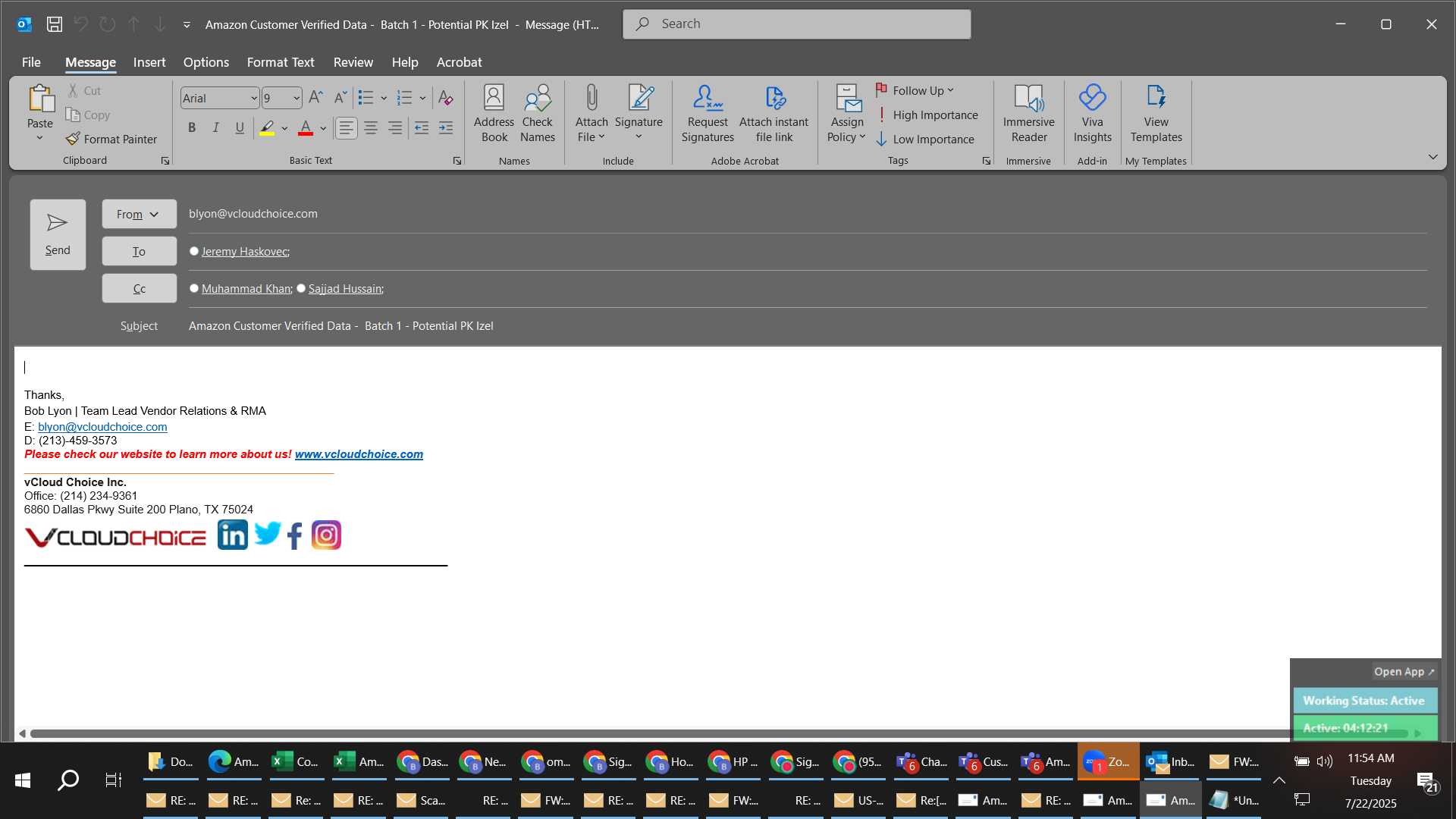
Task: Decrease indent of paragraph
Action: (422, 128)
